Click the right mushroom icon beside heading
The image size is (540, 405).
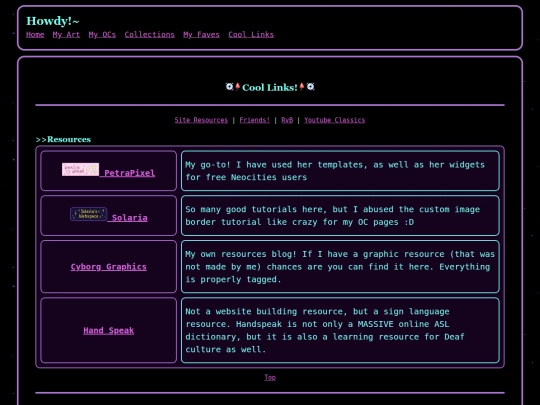(302, 86)
